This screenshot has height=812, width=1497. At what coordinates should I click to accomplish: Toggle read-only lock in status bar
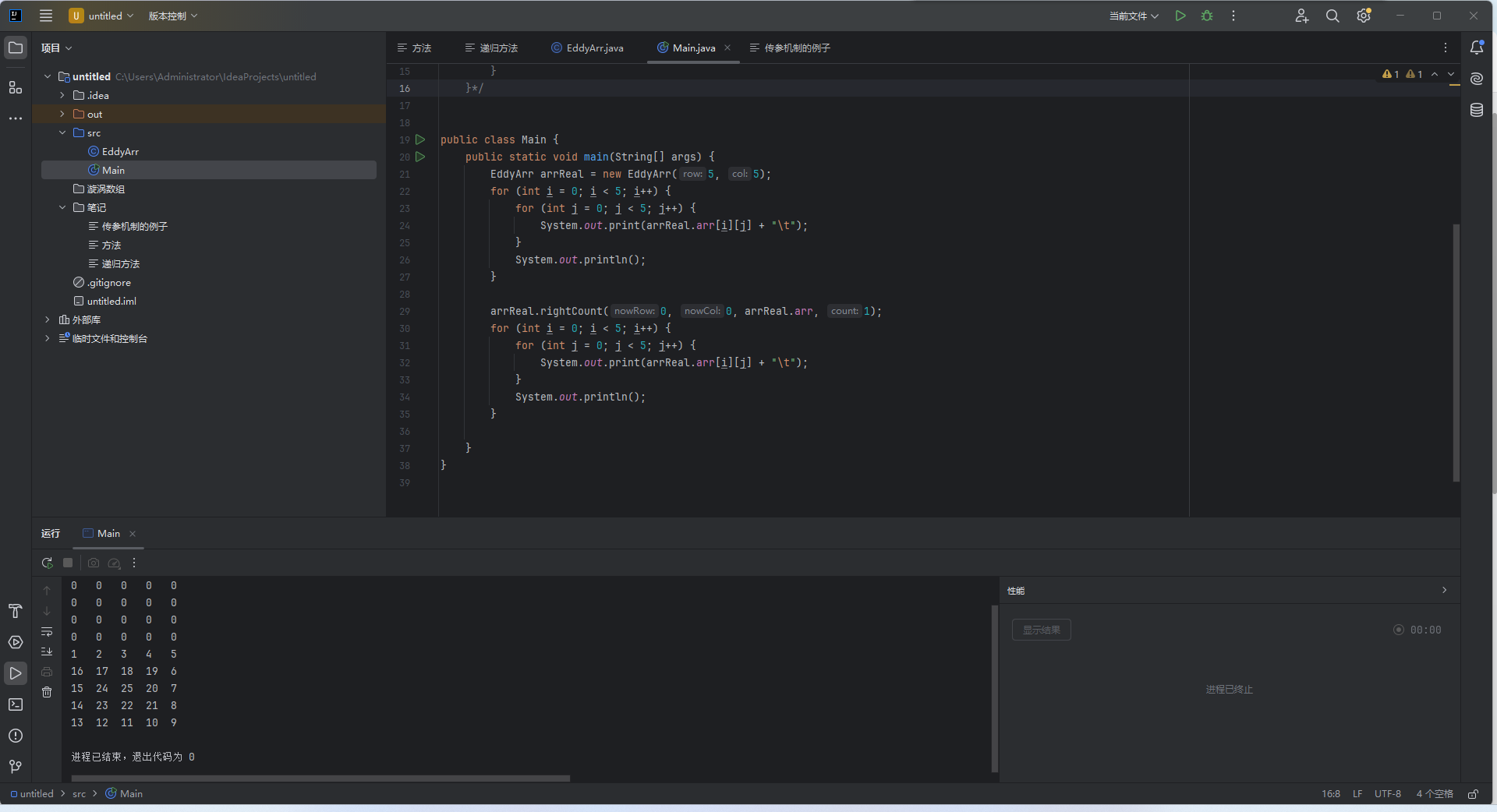pos(1473,794)
